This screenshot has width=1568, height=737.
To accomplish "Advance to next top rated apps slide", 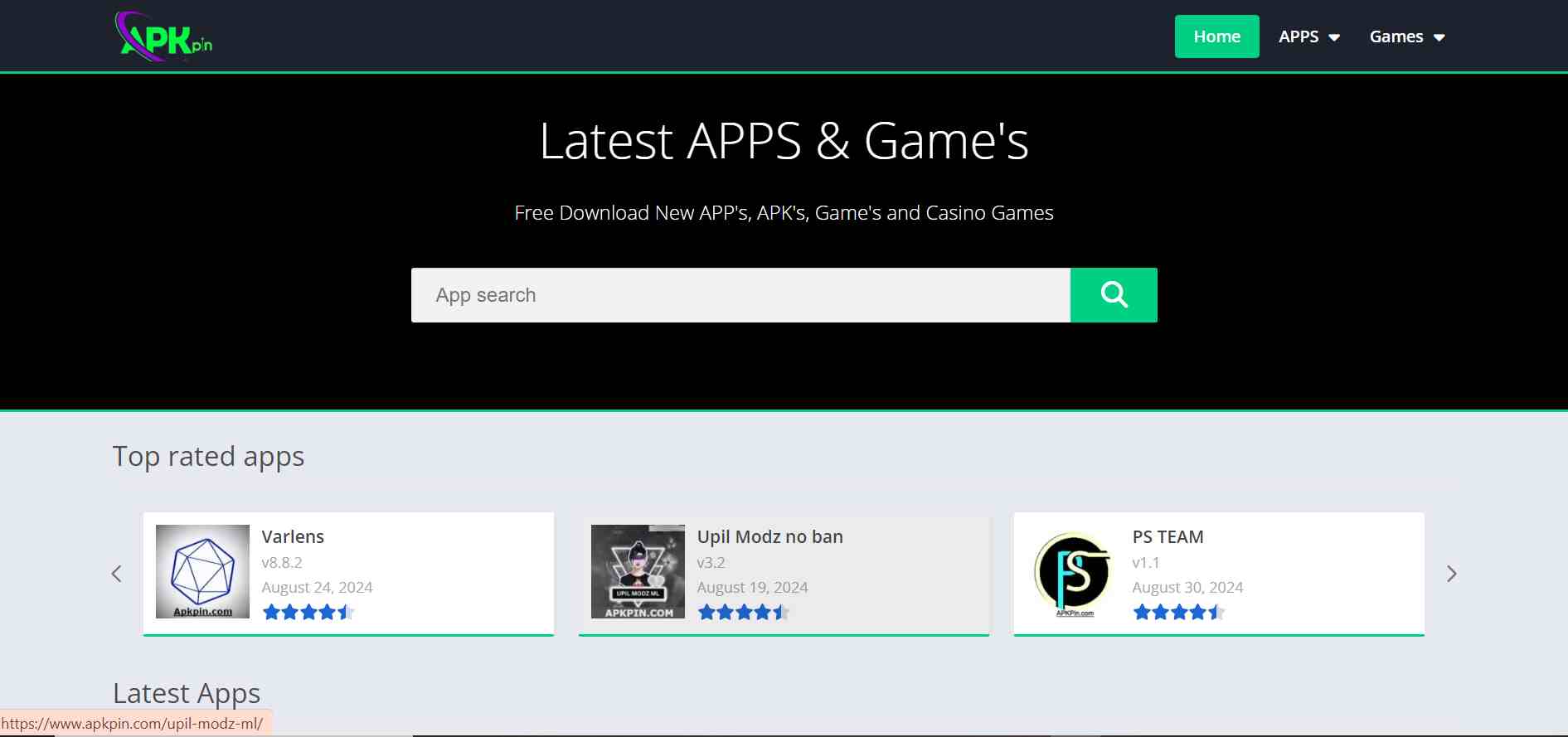I will click(x=1451, y=574).
